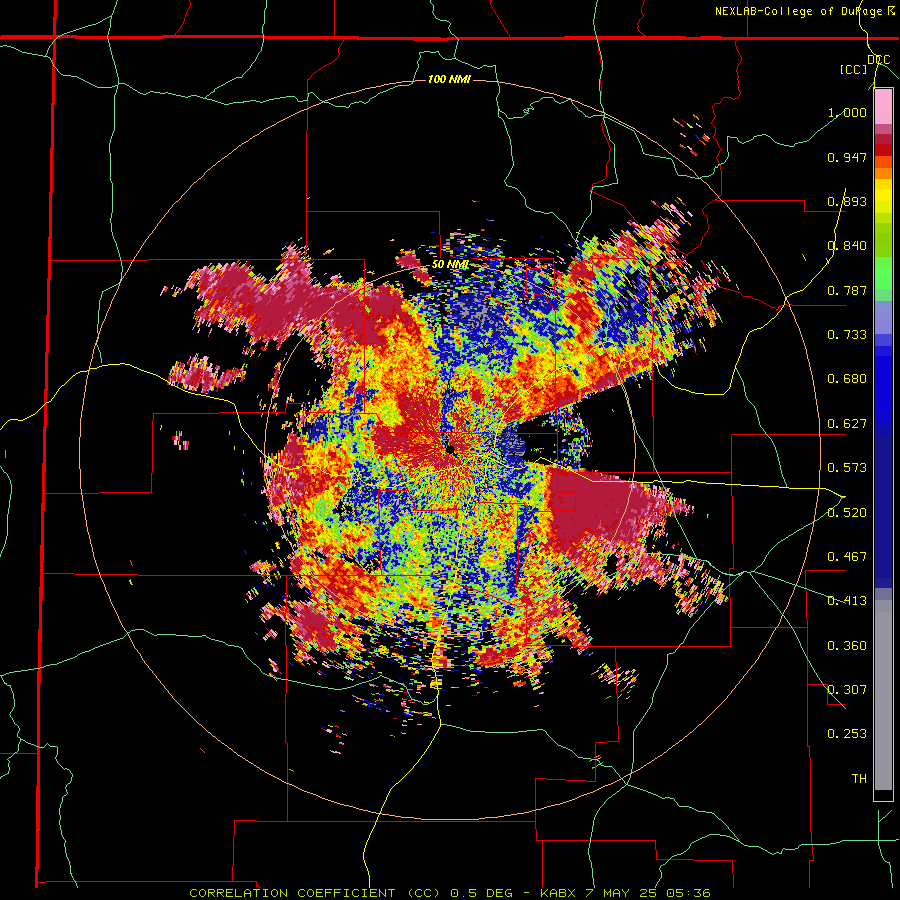
Task: Click the large gray lower color bar segment
Action: pos(883,695)
